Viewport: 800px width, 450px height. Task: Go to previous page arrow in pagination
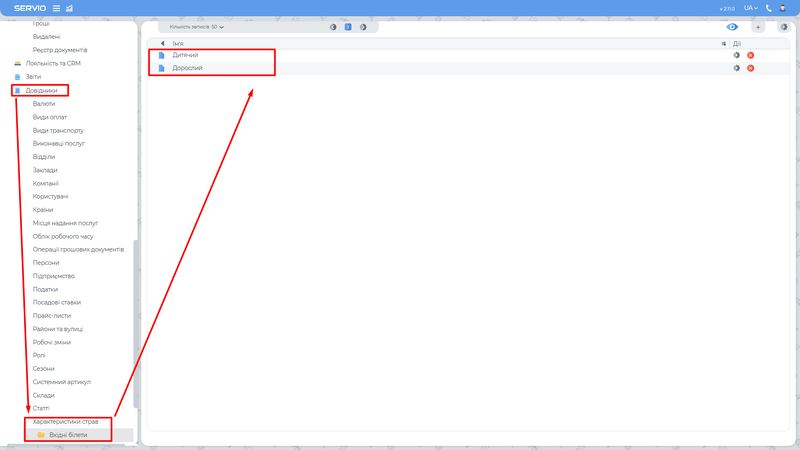[333, 27]
